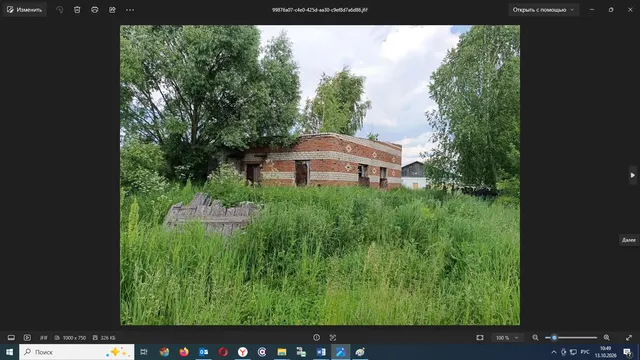Click the РУС language indicator

tap(585, 352)
